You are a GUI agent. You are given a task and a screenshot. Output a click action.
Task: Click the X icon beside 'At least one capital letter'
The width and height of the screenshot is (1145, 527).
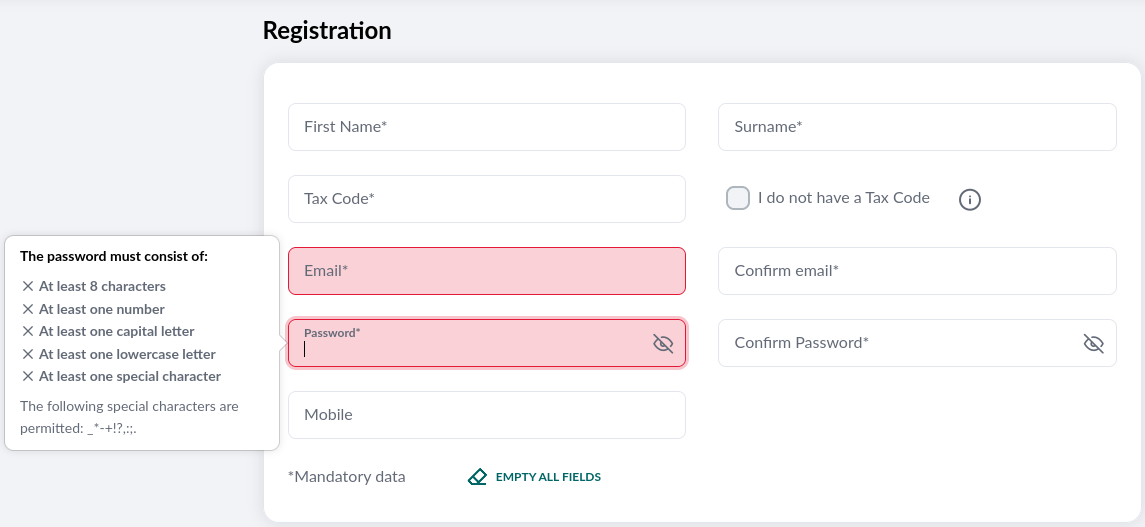click(28, 331)
